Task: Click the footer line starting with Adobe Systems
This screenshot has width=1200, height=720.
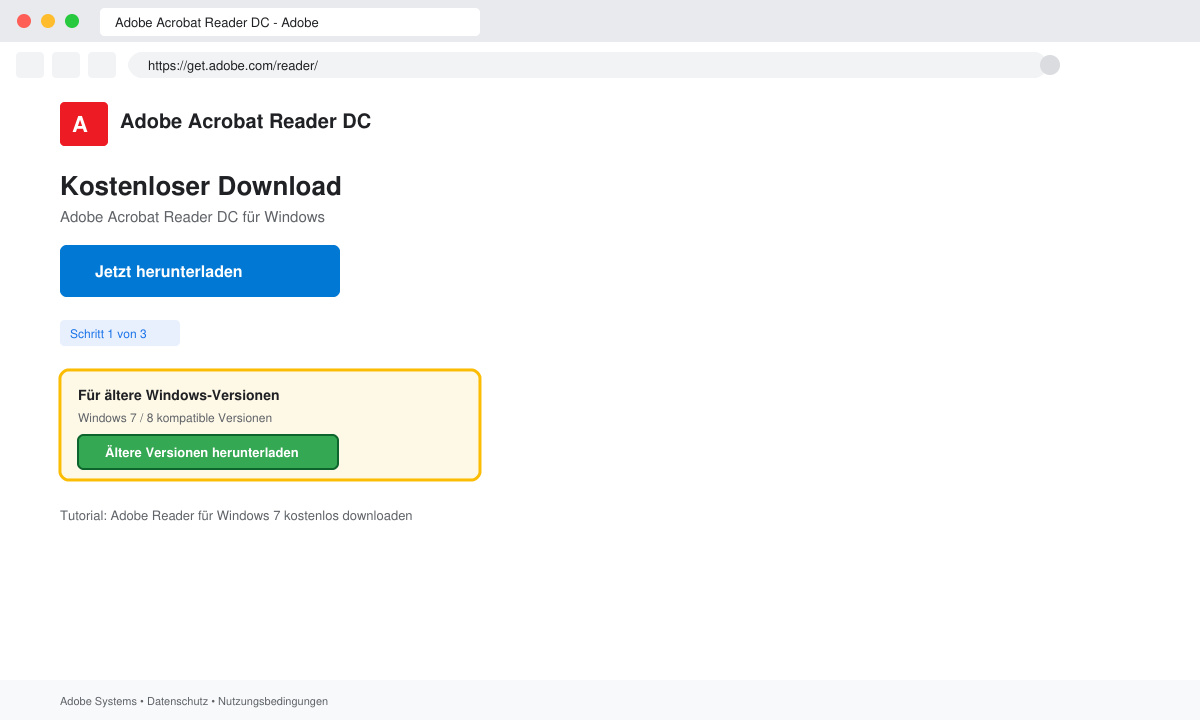Action: (194, 701)
